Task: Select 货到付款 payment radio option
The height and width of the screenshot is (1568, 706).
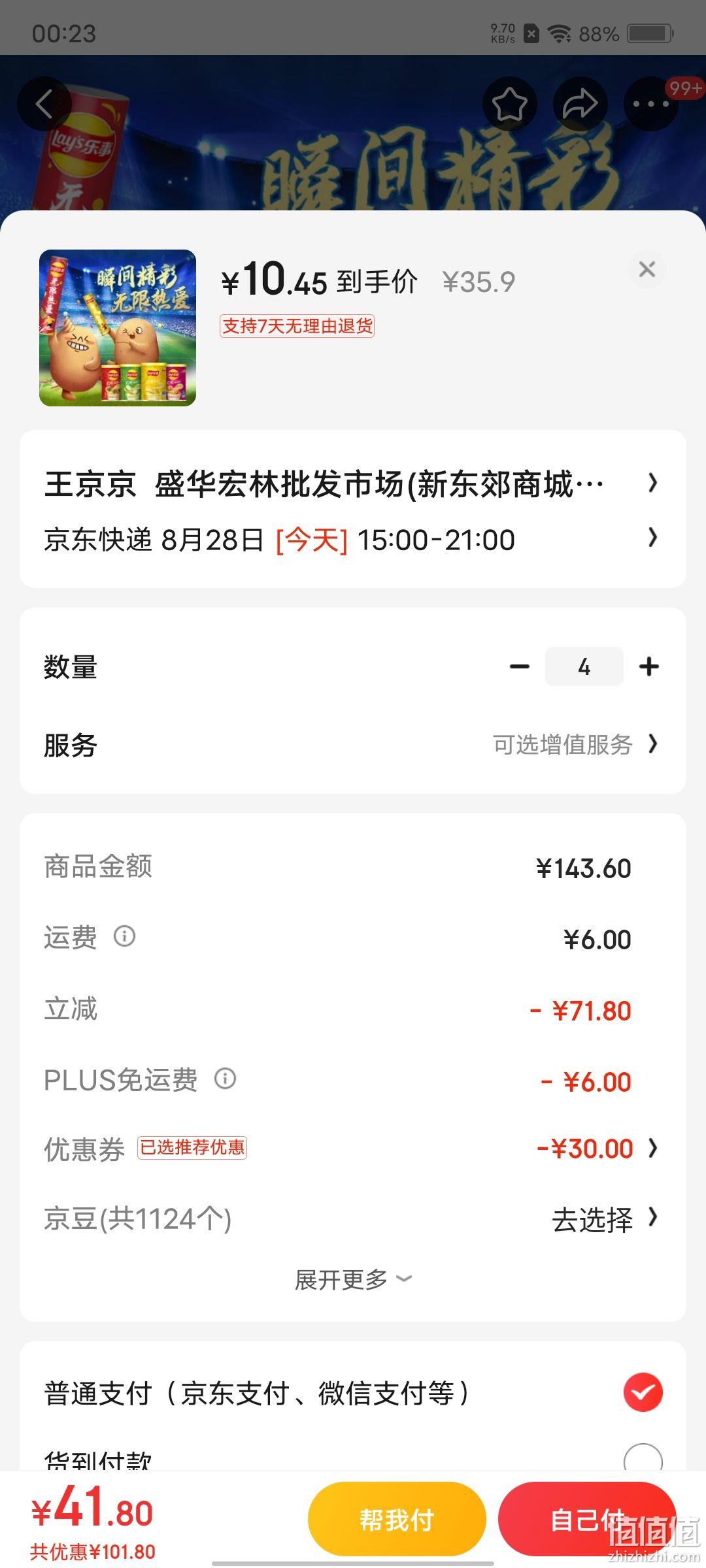Action: pos(643,1460)
